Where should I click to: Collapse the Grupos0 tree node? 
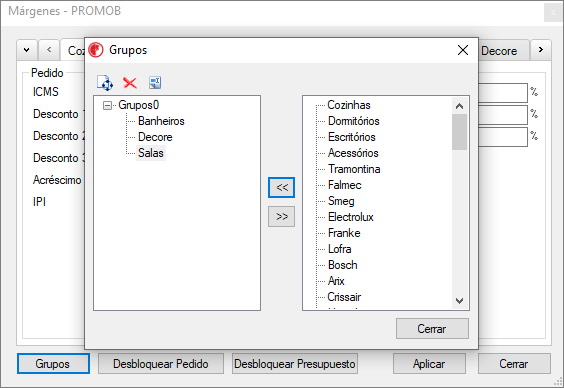pos(107,105)
